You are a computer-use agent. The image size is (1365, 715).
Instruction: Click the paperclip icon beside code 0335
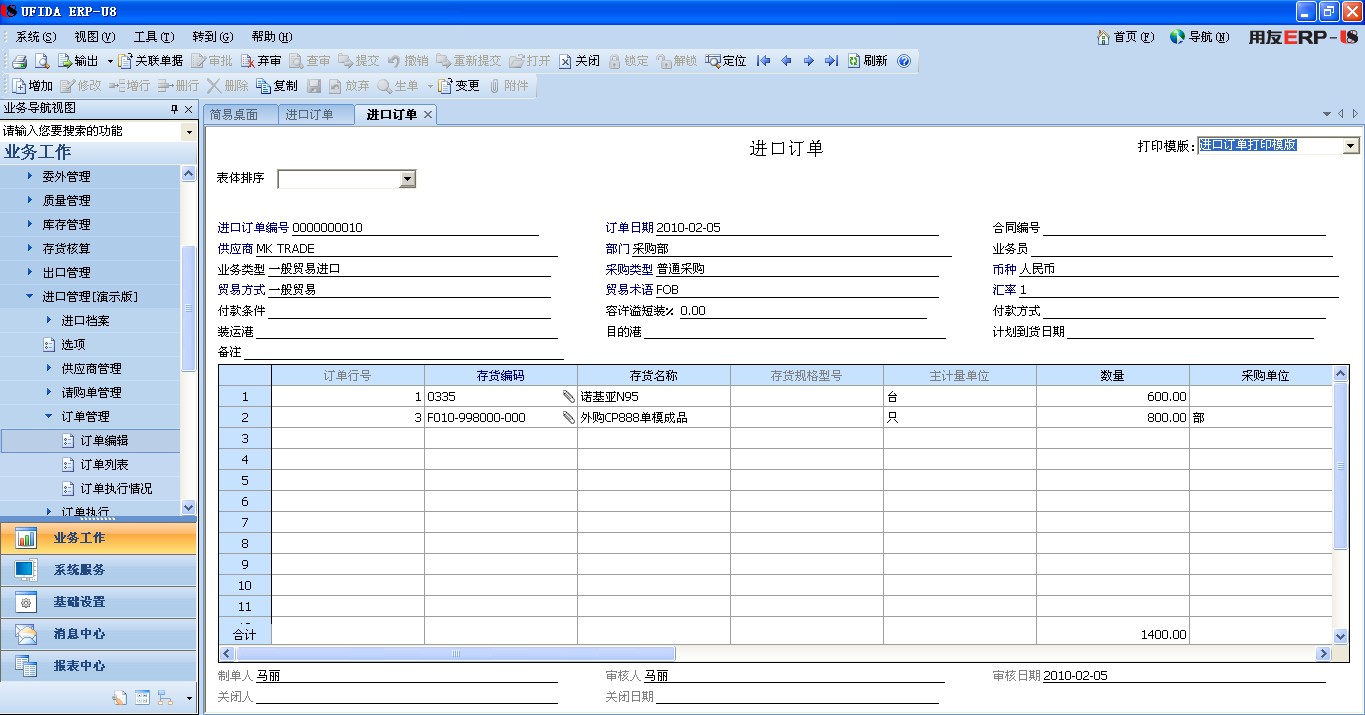coord(568,397)
